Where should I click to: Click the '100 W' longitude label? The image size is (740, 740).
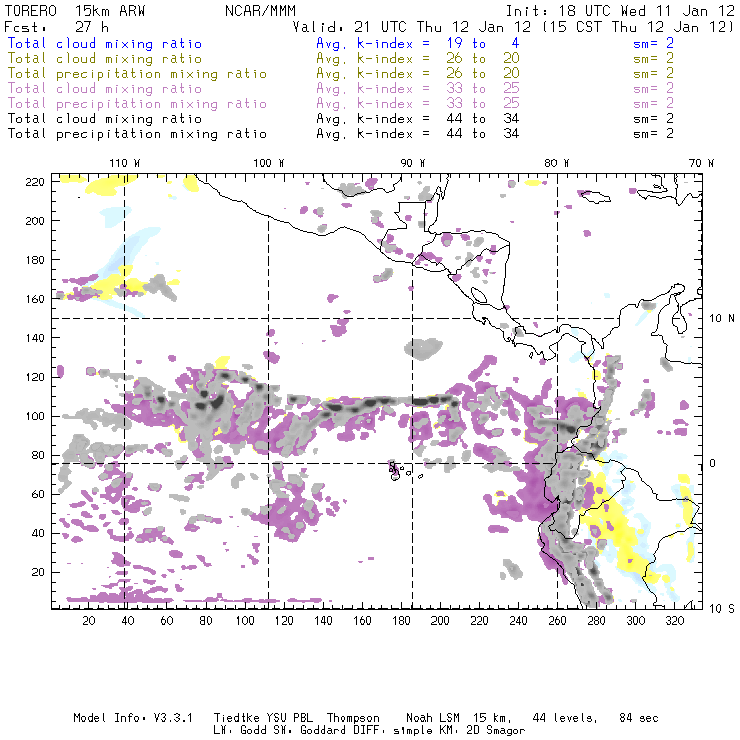(269, 163)
